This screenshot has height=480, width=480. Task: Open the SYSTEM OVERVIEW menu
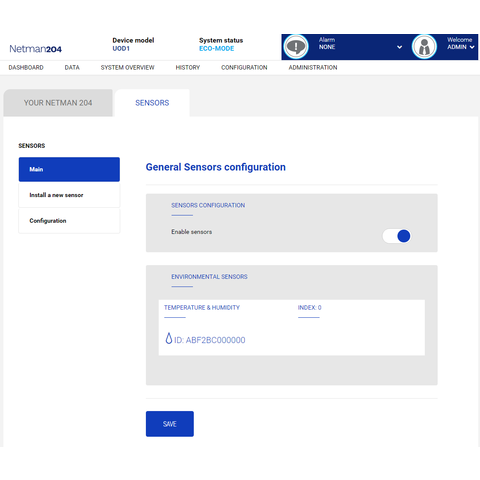pos(128,68)
